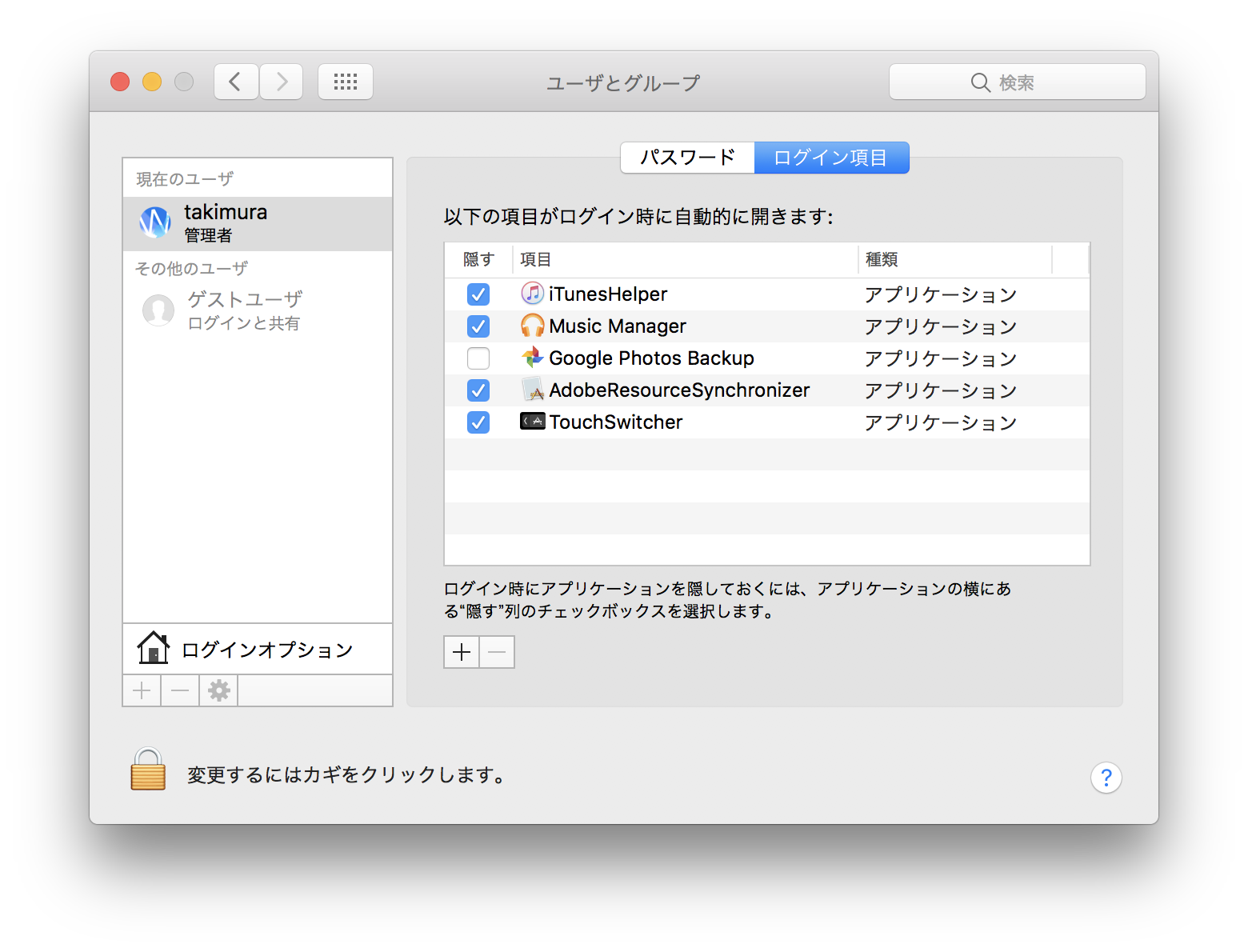
Task: Select the ゲストユーザ row
Action: click(x=258, y=310)
